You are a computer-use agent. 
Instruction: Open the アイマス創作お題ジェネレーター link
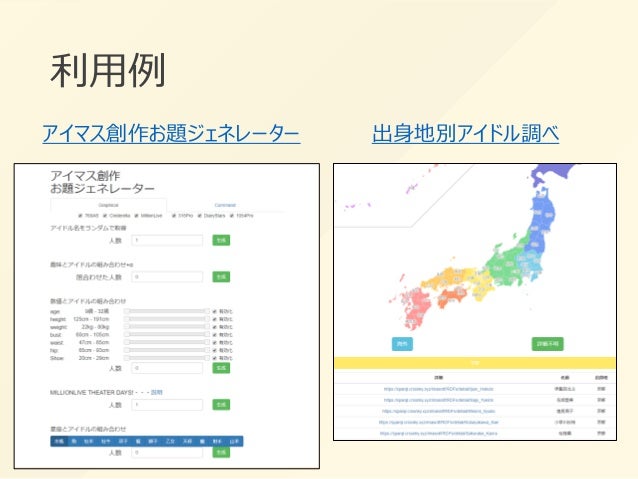(x=171, y=133)
